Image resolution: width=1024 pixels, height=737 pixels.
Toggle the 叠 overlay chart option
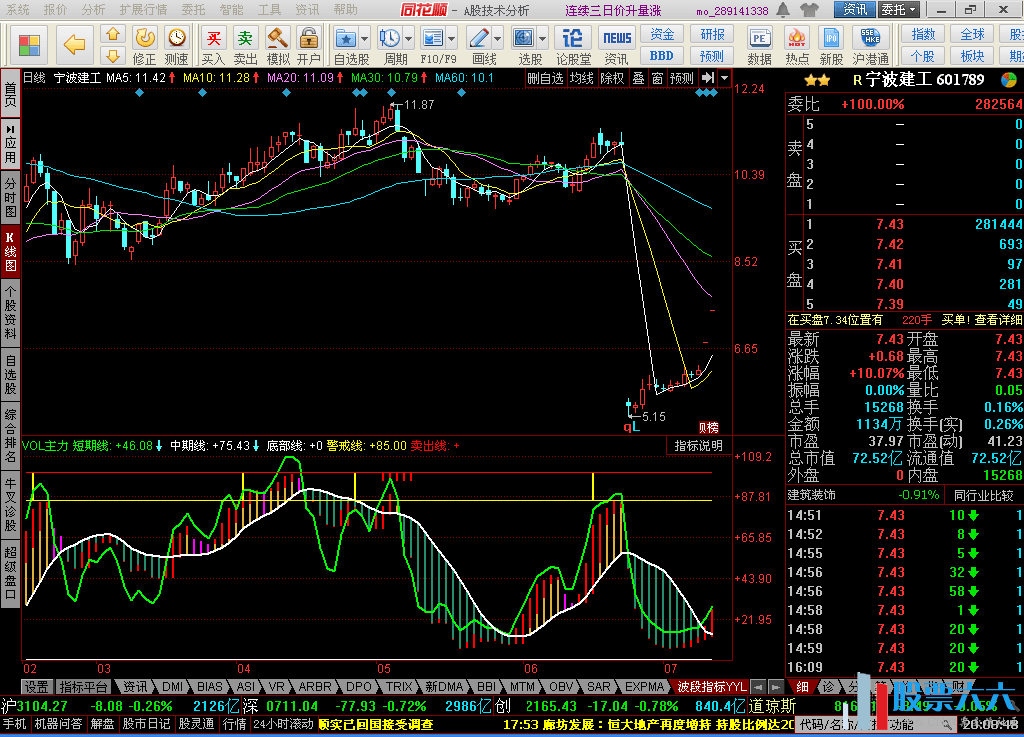[638, 78]
